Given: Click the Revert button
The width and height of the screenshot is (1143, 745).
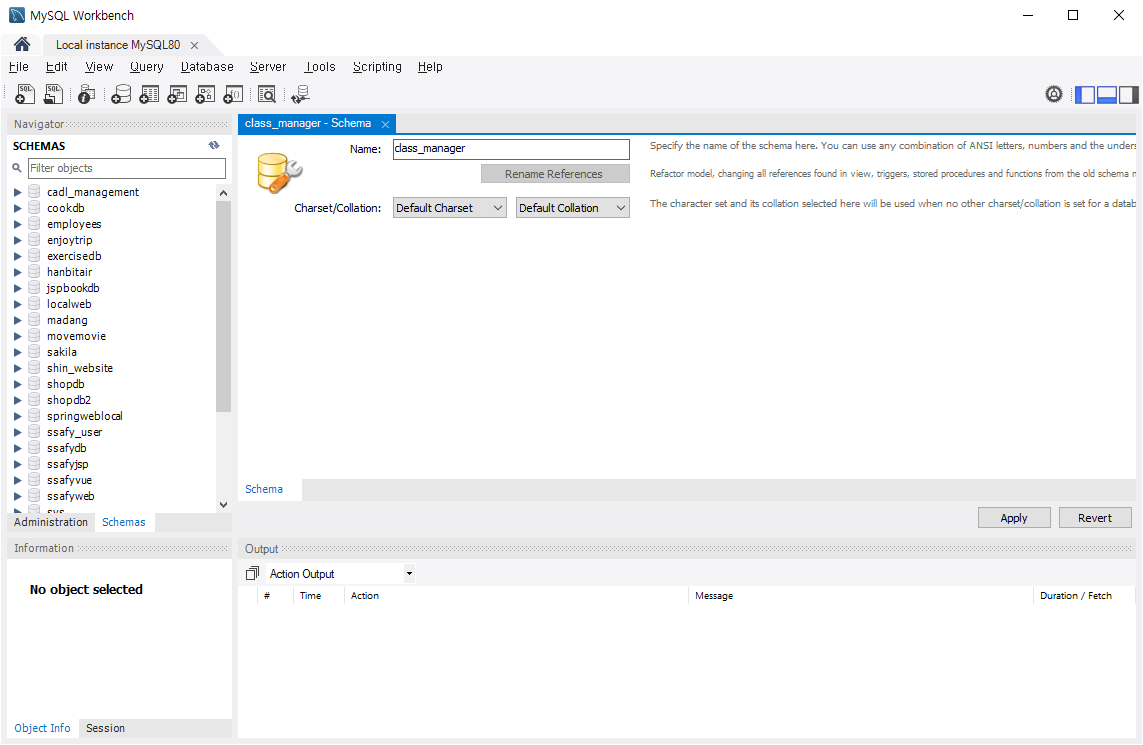Looking at the screenshot, I should 1095,518.
